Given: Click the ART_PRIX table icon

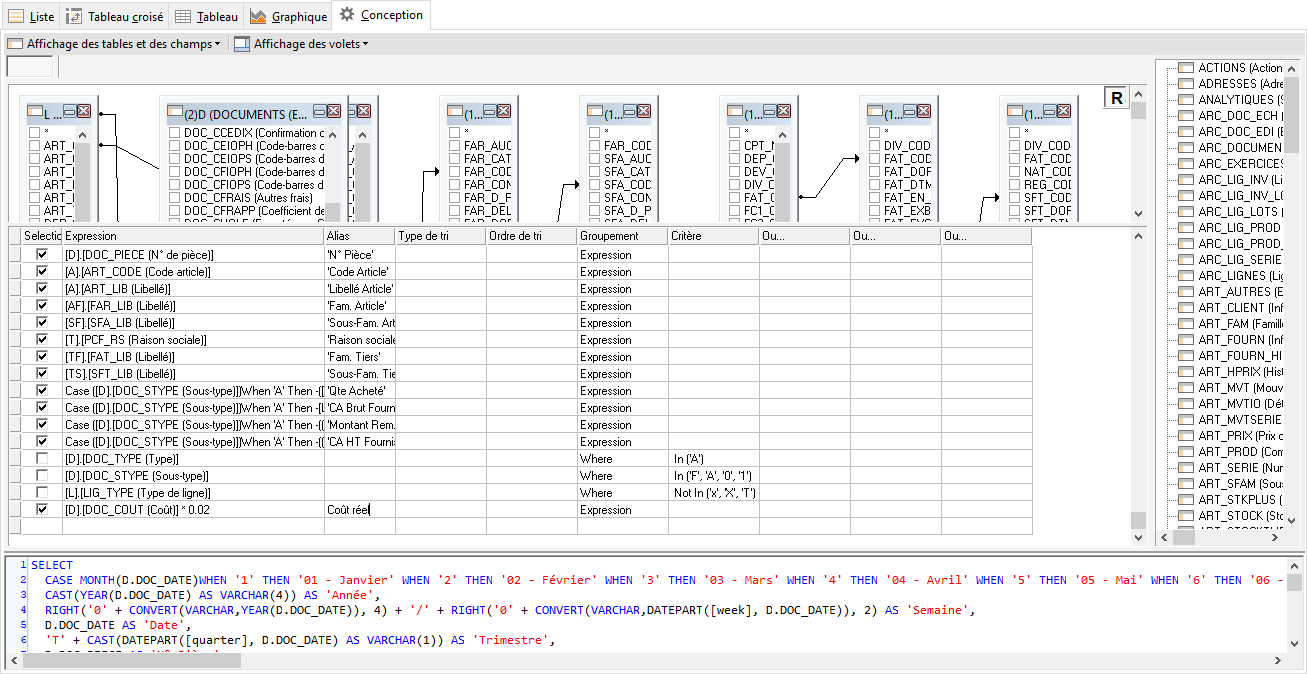Looking at the screenshot, I should coord(1186,436).
